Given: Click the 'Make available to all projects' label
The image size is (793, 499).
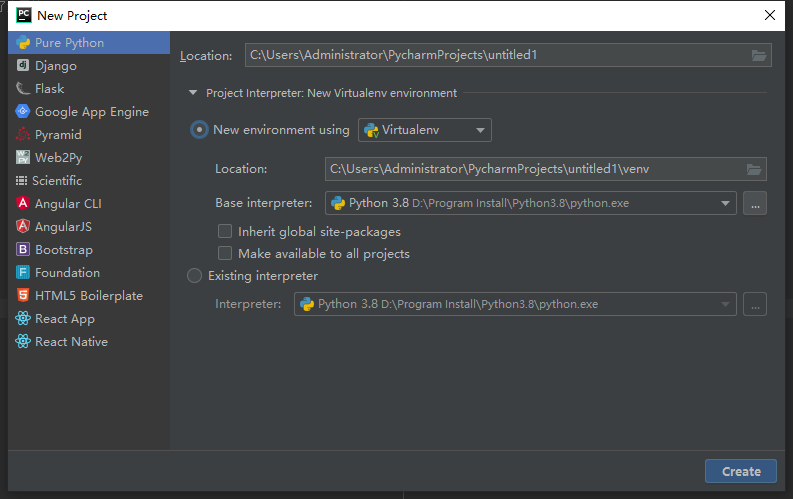Looking at the screenshot, I should pyautogui.click(x=324, y=254).
